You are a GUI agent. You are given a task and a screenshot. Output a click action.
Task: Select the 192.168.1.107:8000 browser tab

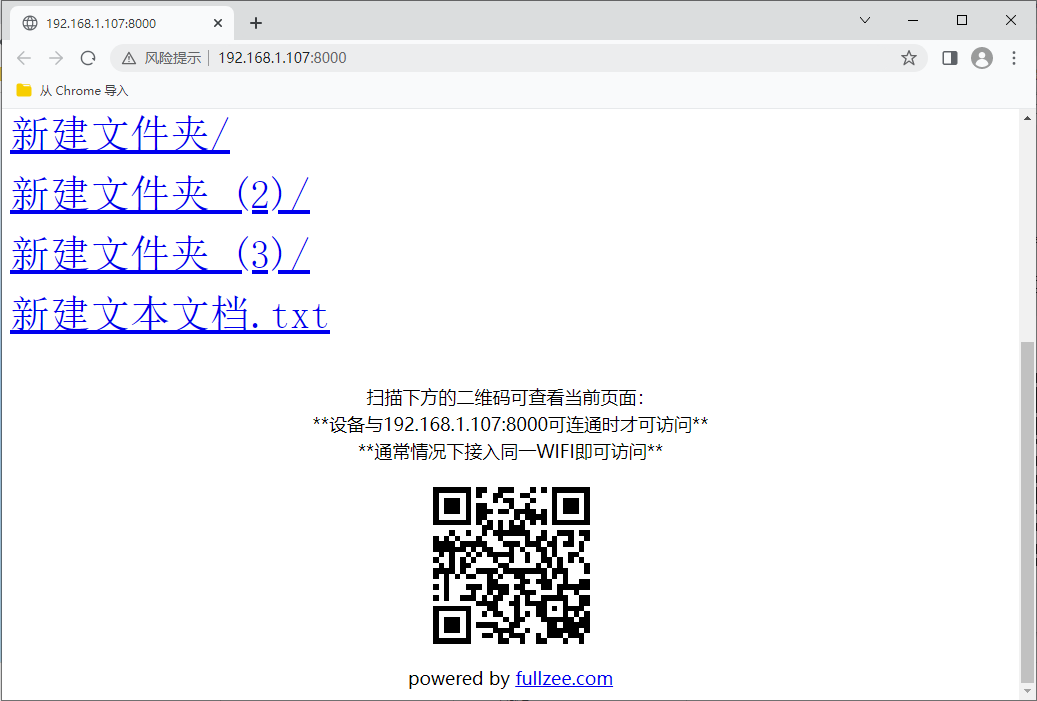pyautogui.click(x=122, y=23)
